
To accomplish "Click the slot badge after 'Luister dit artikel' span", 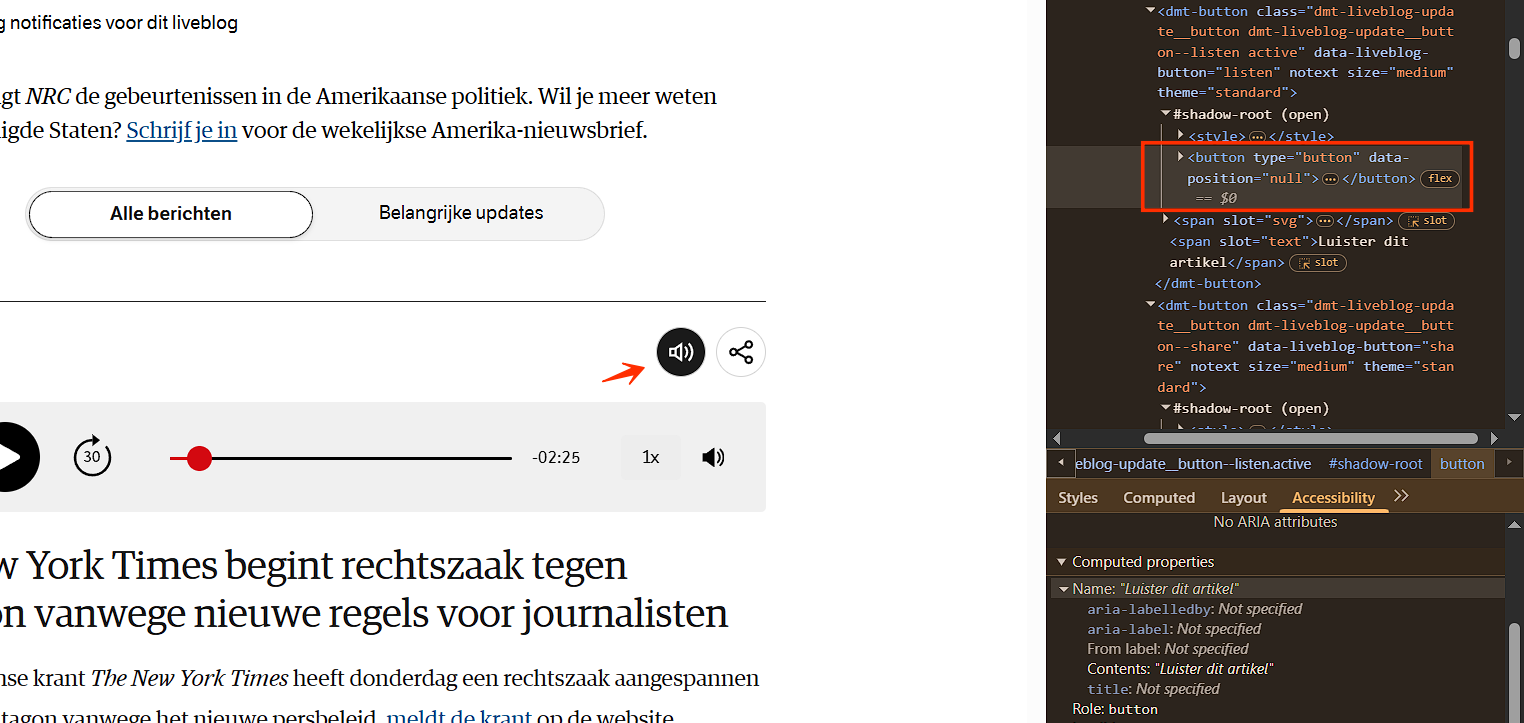I will [x=1318, y=263].
